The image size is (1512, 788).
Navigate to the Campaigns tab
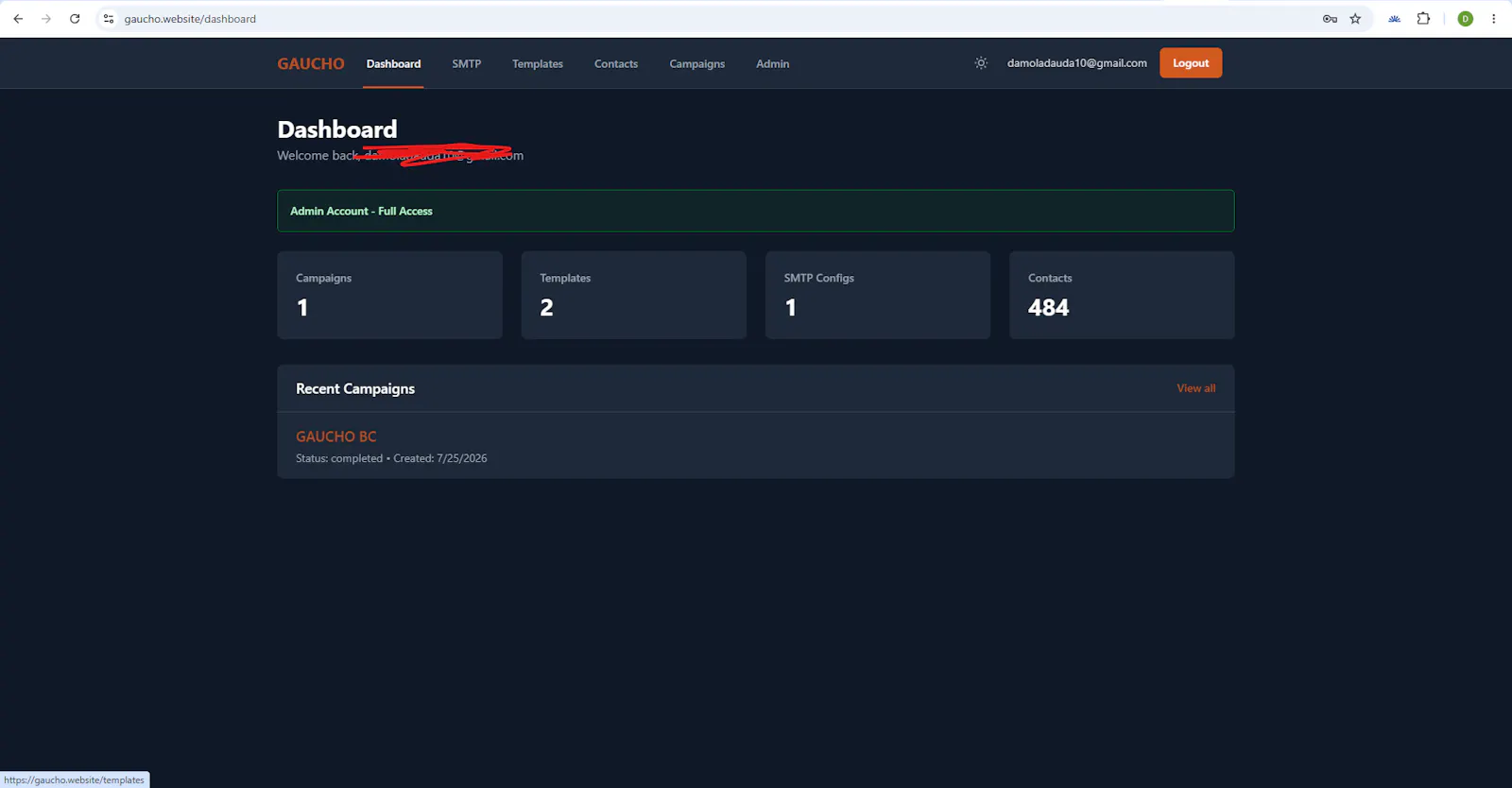click(697, 63)
